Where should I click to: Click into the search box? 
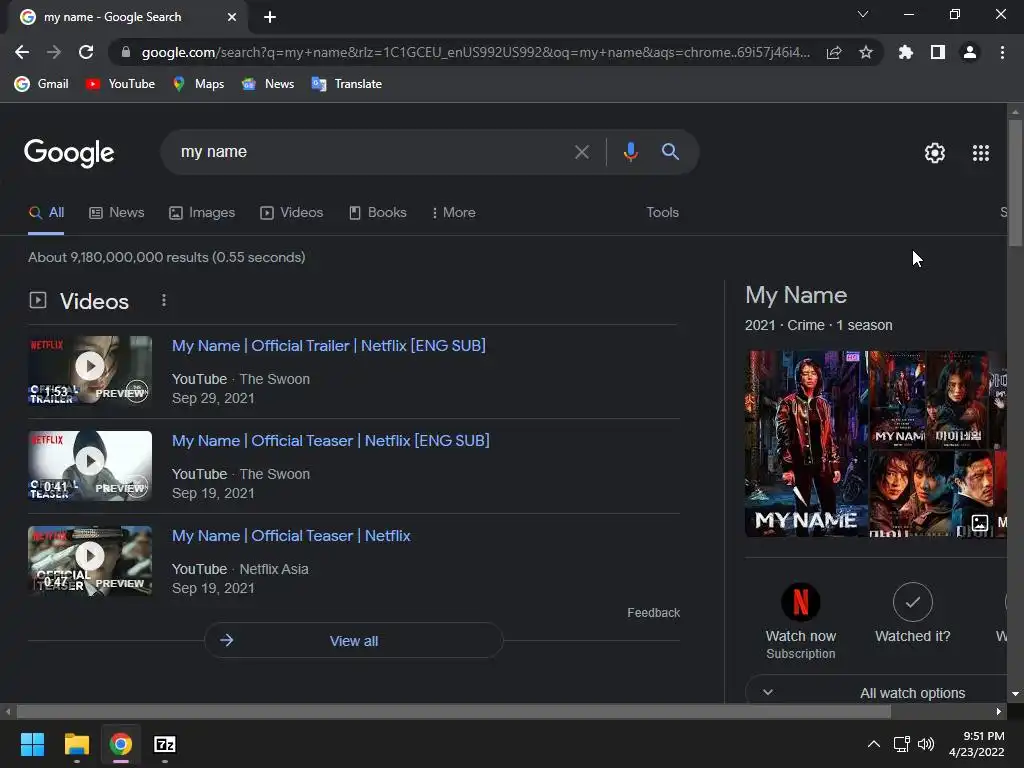point(366,152)
